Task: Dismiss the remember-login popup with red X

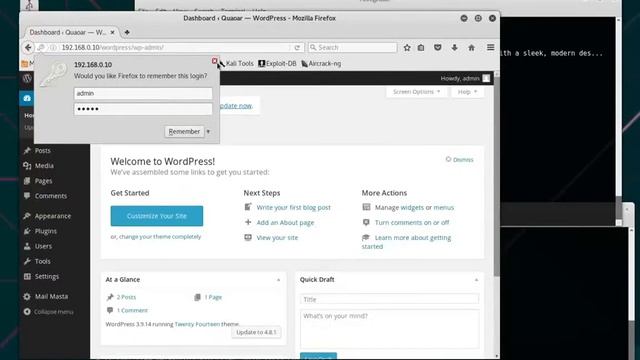Action: [x=215, y=61]
